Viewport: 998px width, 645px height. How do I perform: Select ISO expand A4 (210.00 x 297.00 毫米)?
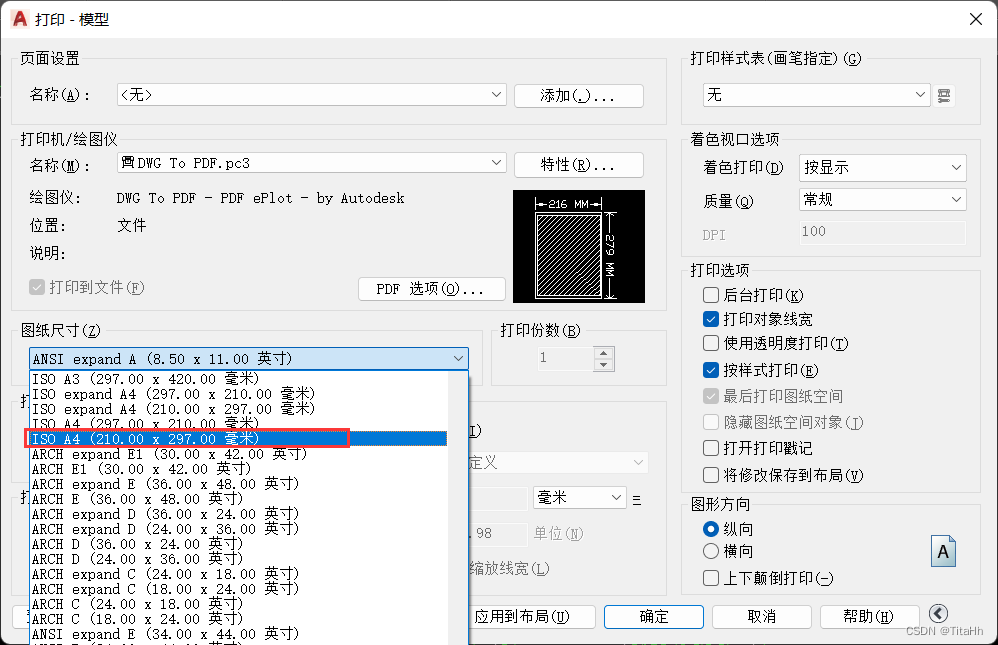pos(239,409)
